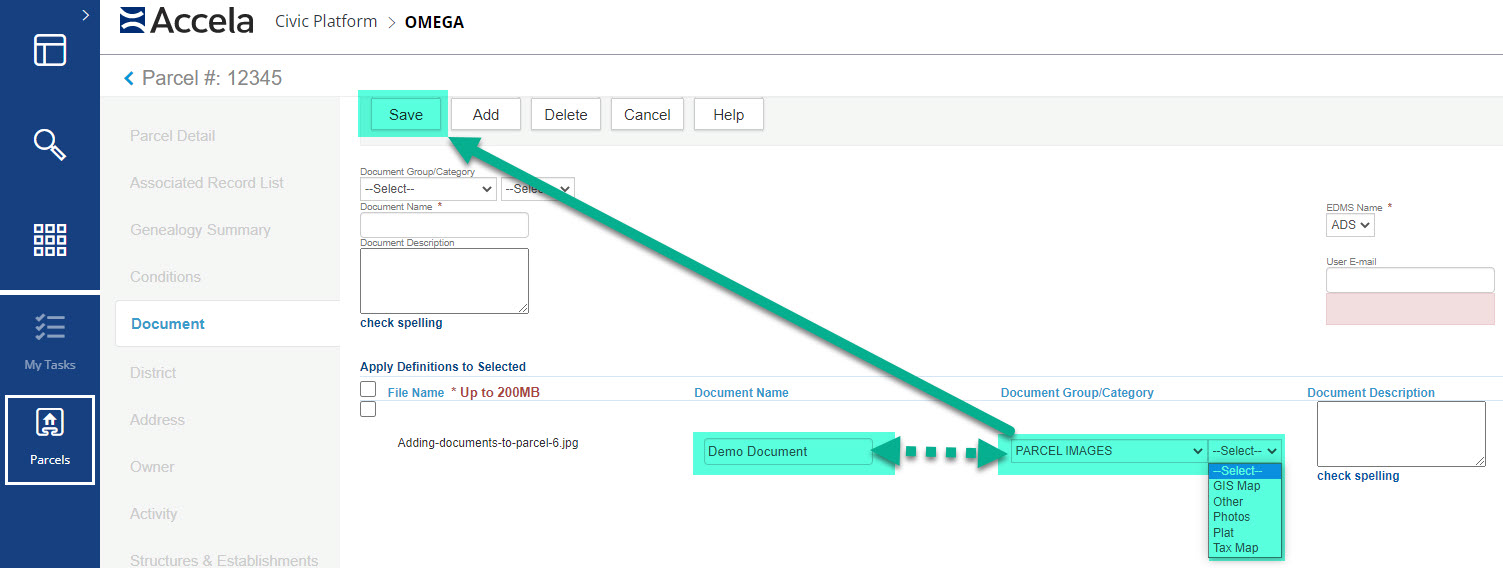Toggle the select-all checkbox beside File Name
1503x568 pixels.
click(368, 389)
